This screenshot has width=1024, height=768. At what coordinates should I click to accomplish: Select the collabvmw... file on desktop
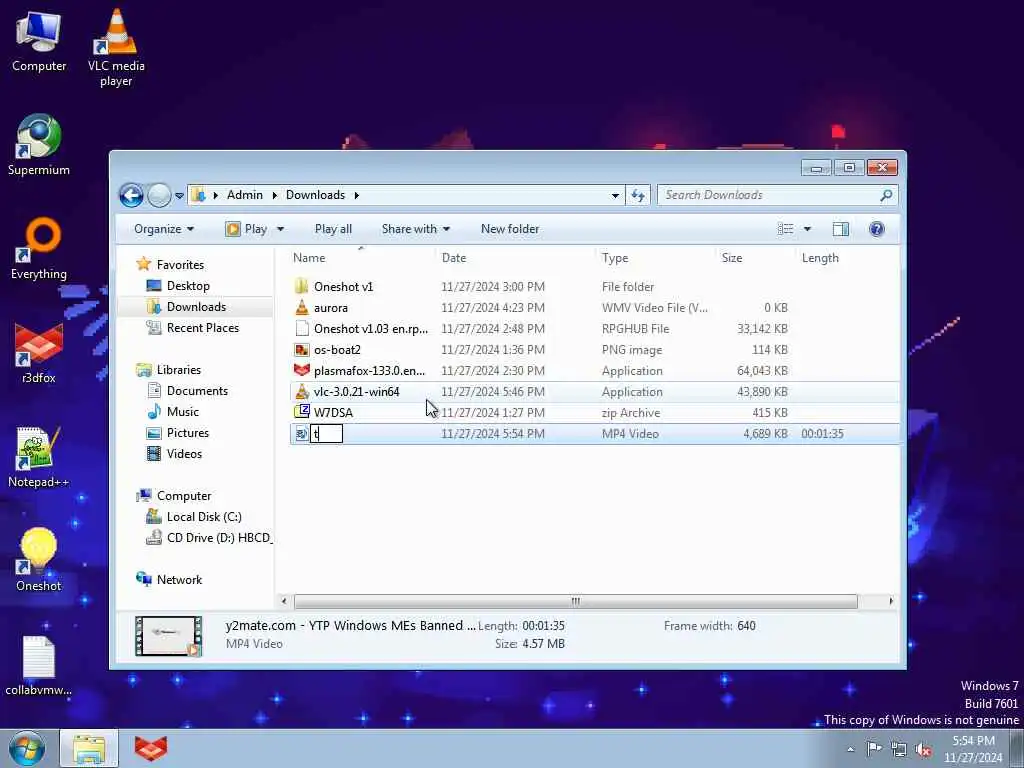pos(39,665)
